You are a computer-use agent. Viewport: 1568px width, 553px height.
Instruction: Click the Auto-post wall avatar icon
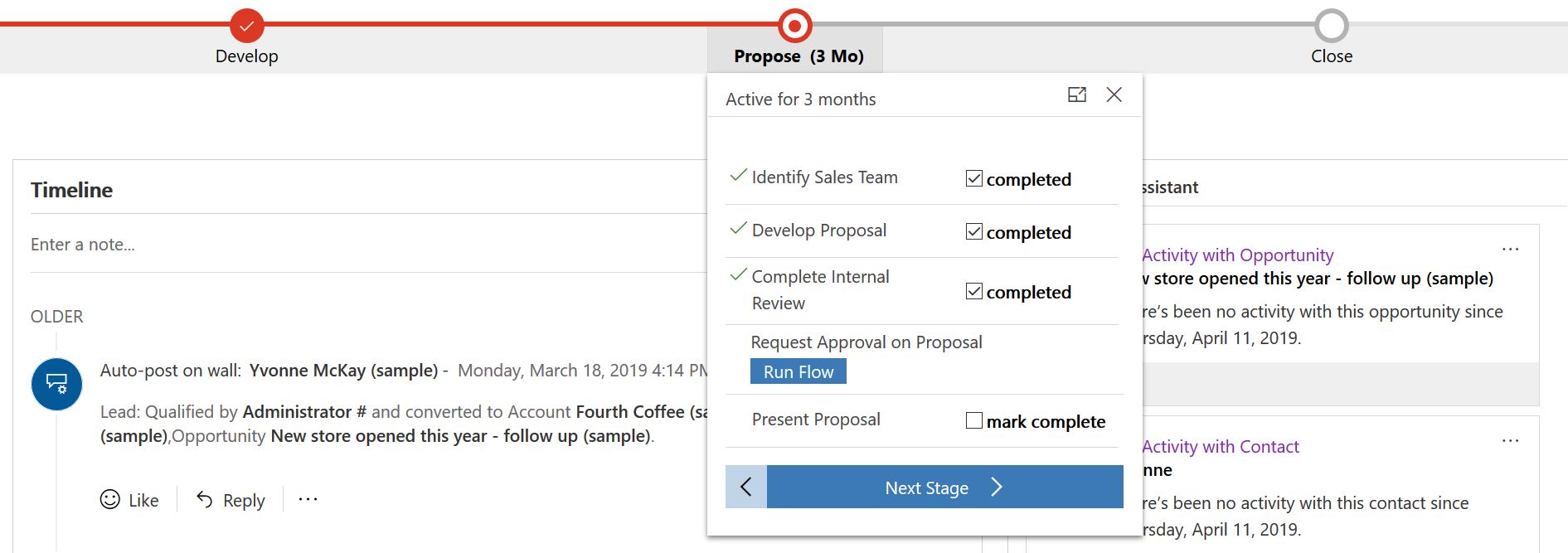tap(56, 384)
